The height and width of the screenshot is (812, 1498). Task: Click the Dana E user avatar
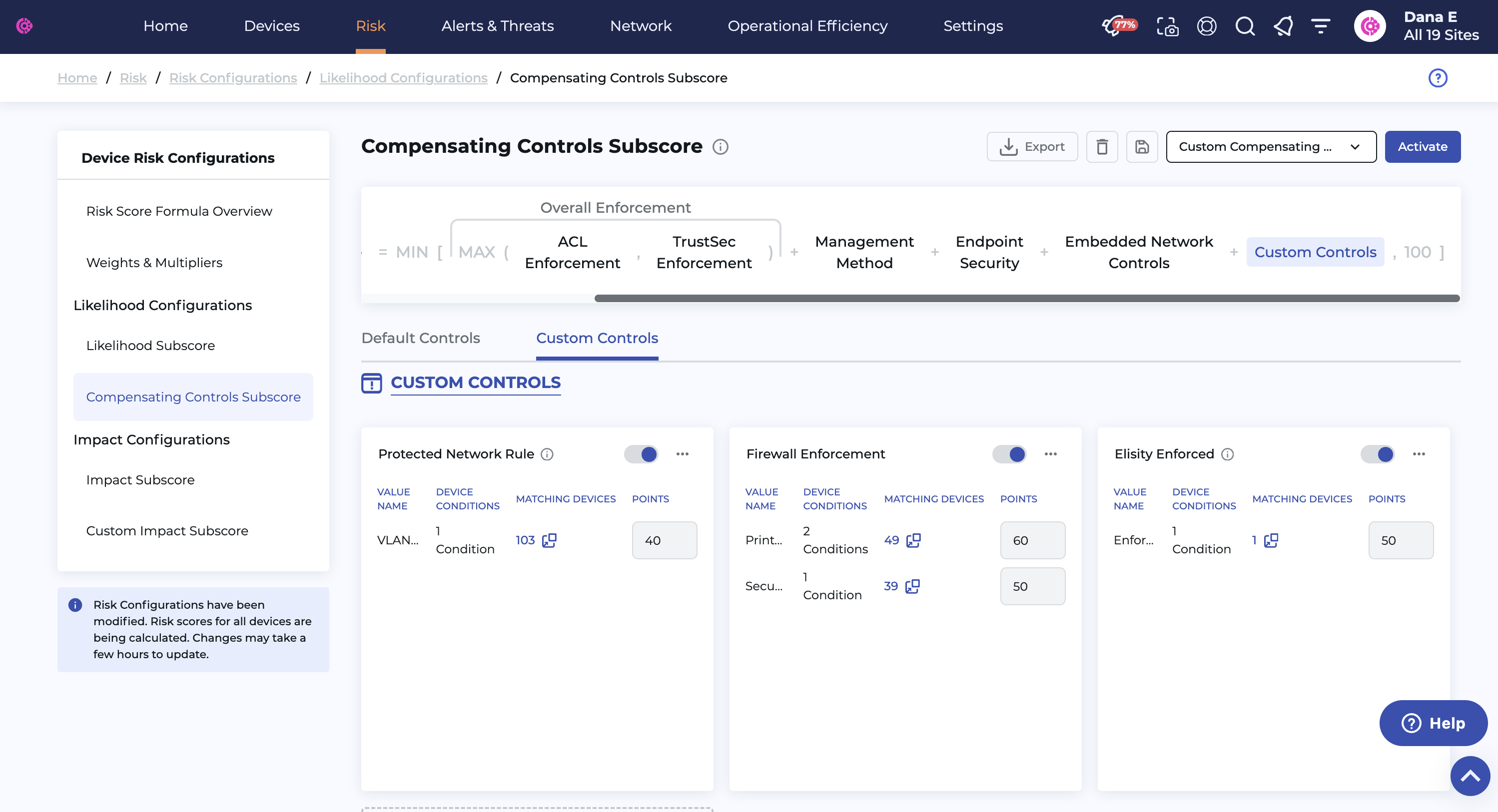click(1370, 26)
